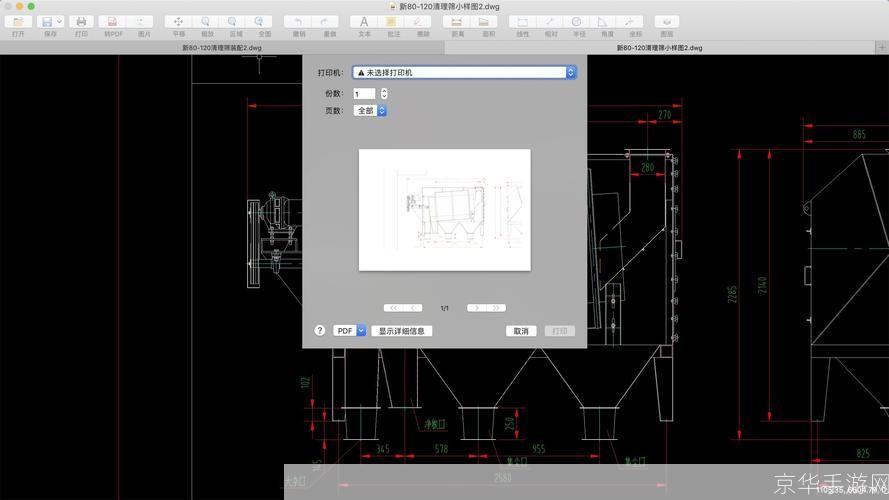Viewport: 889px width, 500px height.
Task: Select the Area (面积) measure tool
Action: pos(484,22)
